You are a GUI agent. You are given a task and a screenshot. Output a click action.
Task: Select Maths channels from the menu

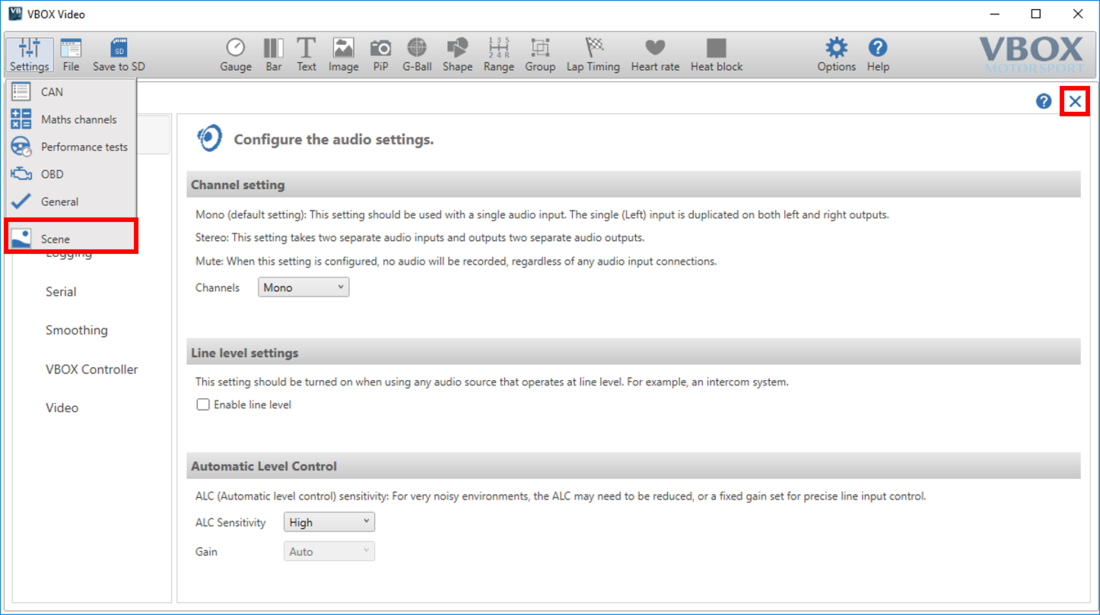(x=71, y=119)
